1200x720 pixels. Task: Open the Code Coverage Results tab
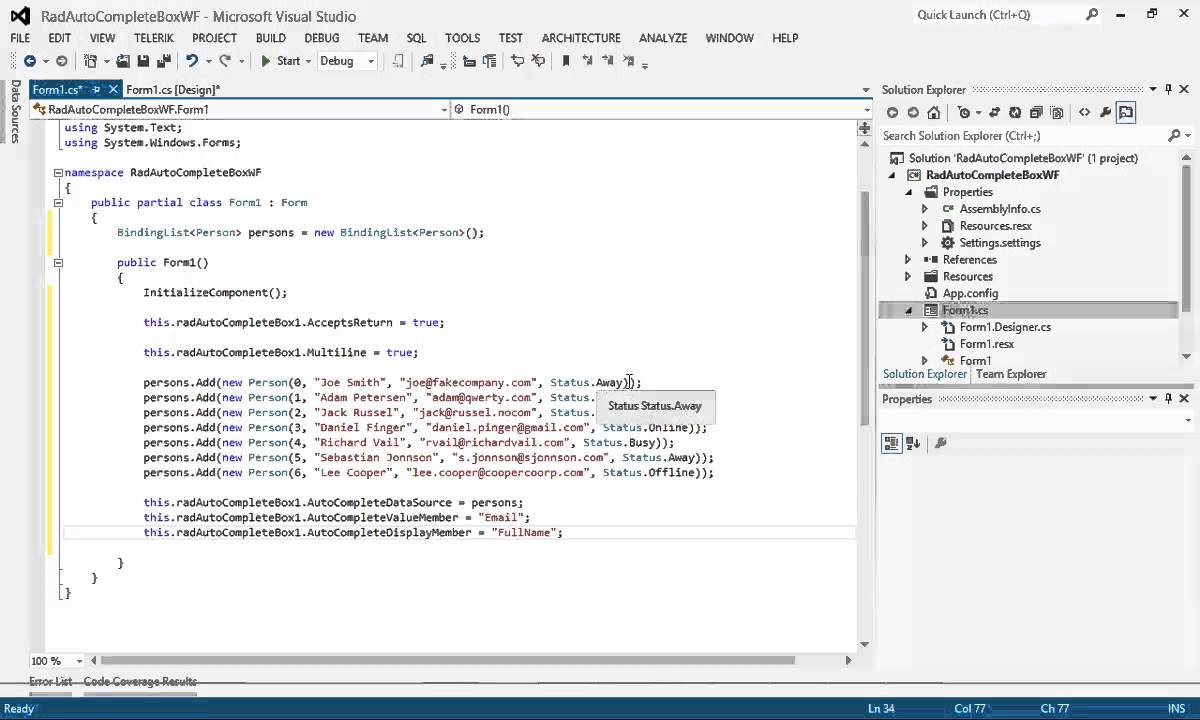140,682
